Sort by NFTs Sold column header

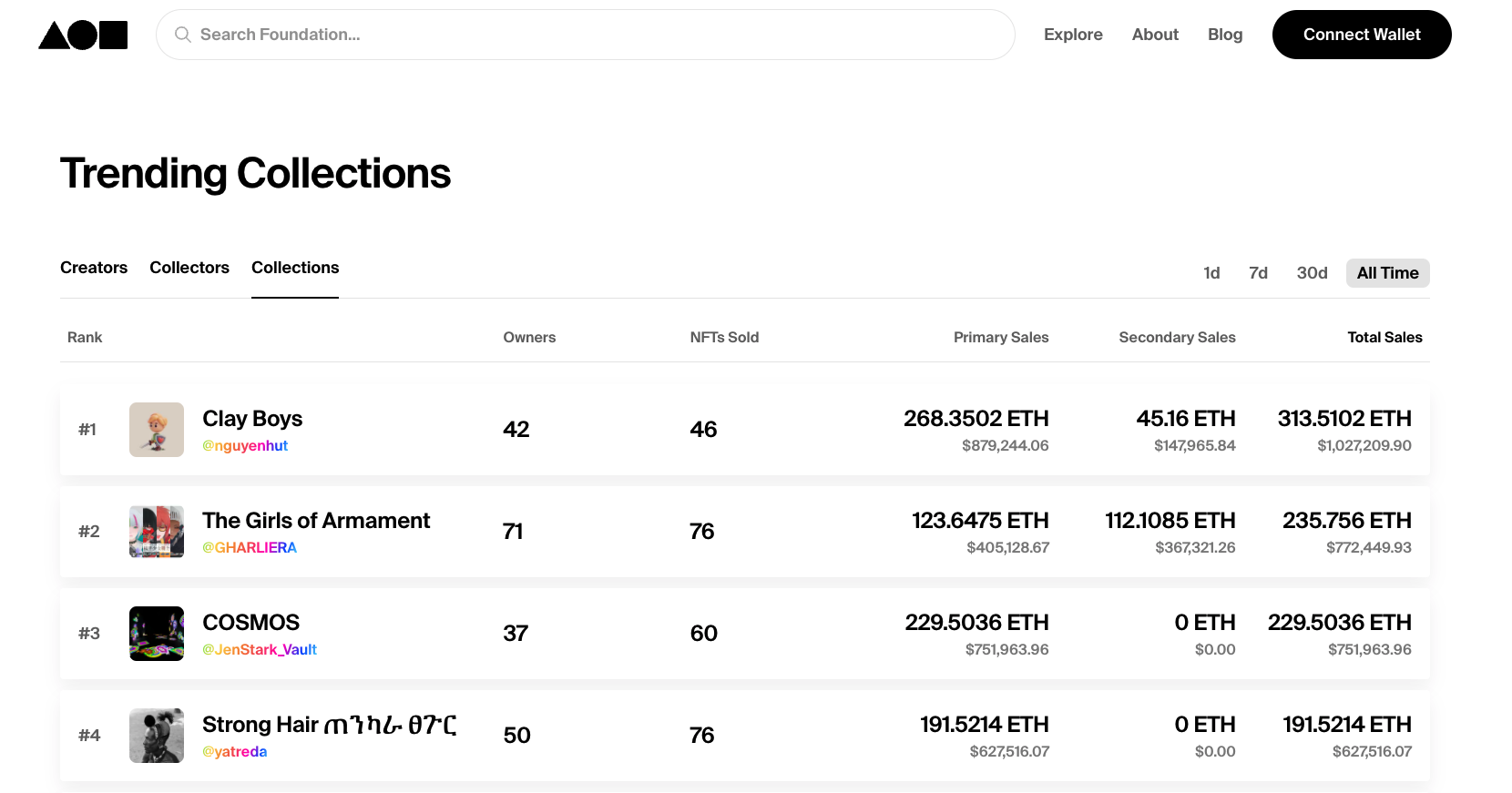[x=724, y=337]
